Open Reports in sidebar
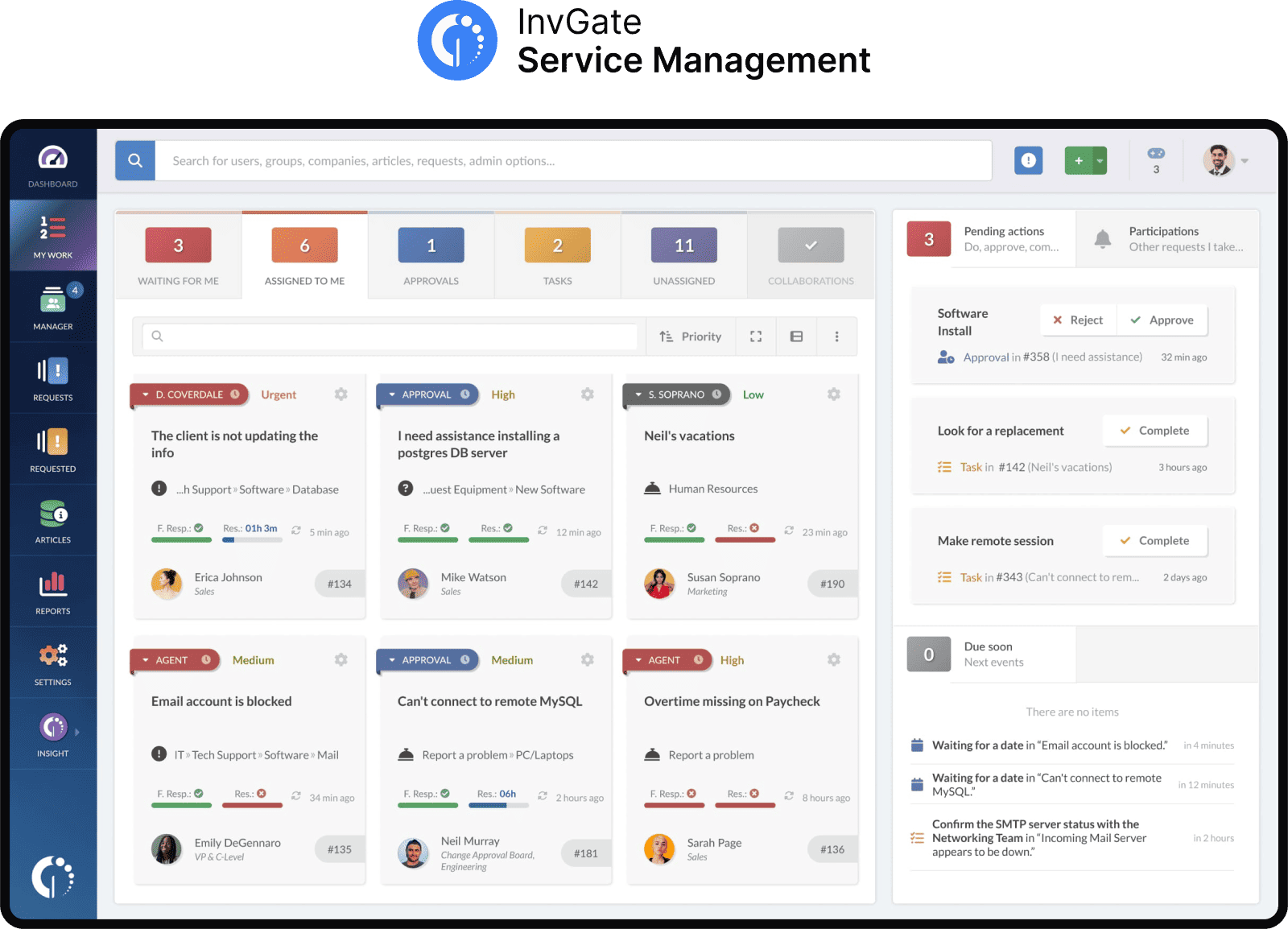1288x929 pixels. (x=53, y=592)
